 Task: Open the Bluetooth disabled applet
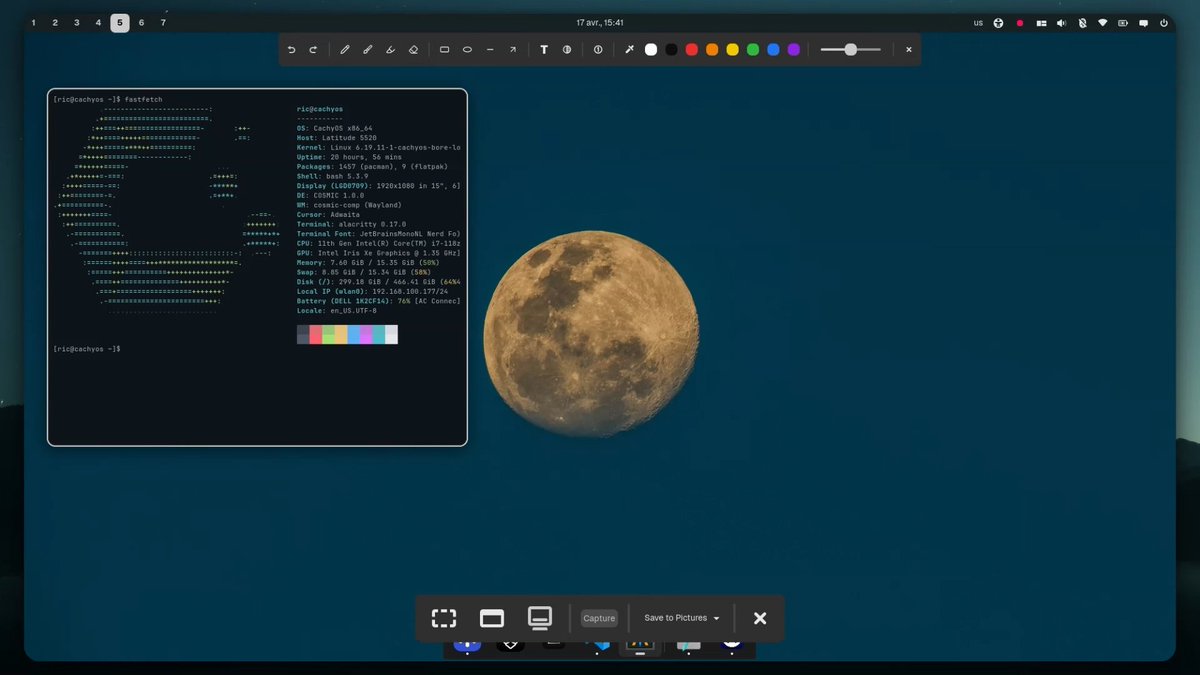[x=1082, y=22]
